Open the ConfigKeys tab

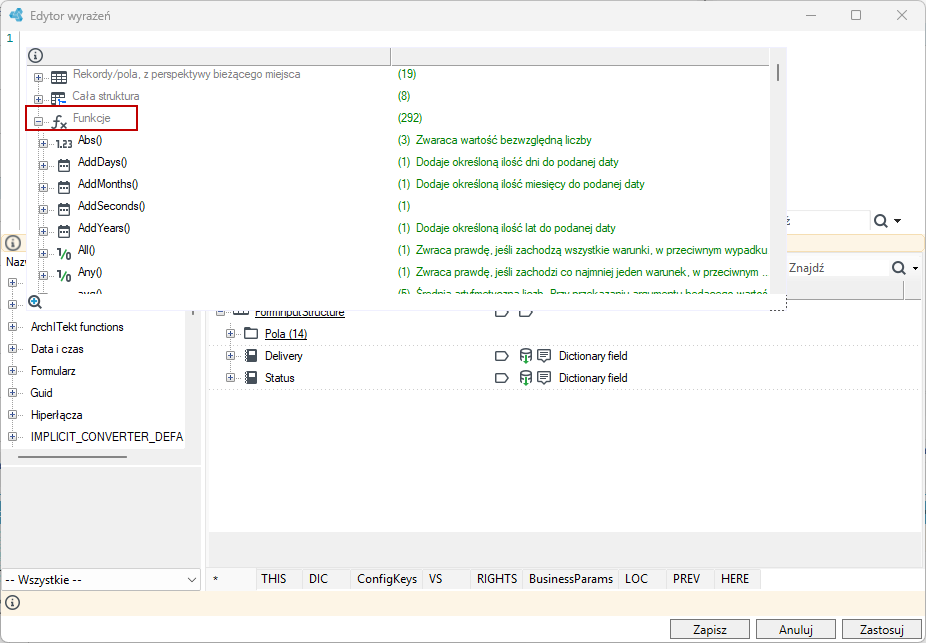[x=387, y=579]
